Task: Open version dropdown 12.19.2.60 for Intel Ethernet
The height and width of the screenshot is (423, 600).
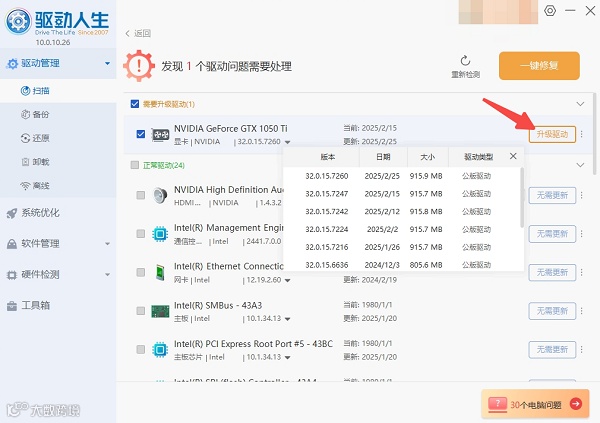Action: pyautogui.click(x=287, y=281)
